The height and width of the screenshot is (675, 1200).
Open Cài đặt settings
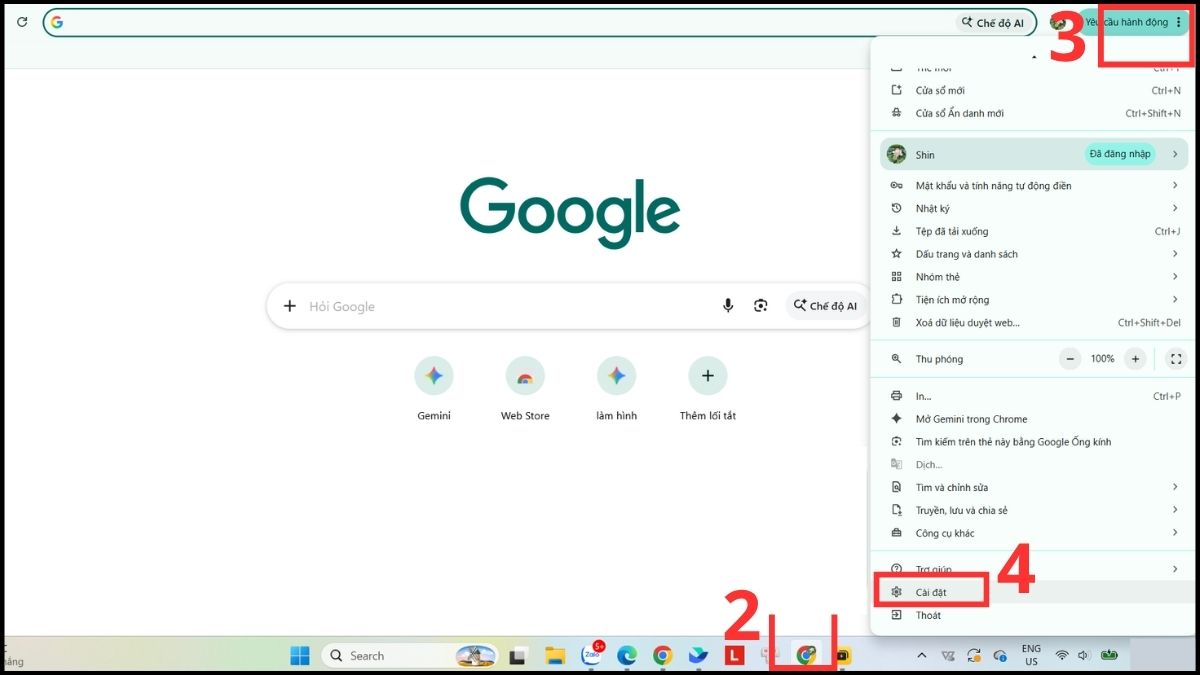pyautogui.click(x=1034, y=592)
